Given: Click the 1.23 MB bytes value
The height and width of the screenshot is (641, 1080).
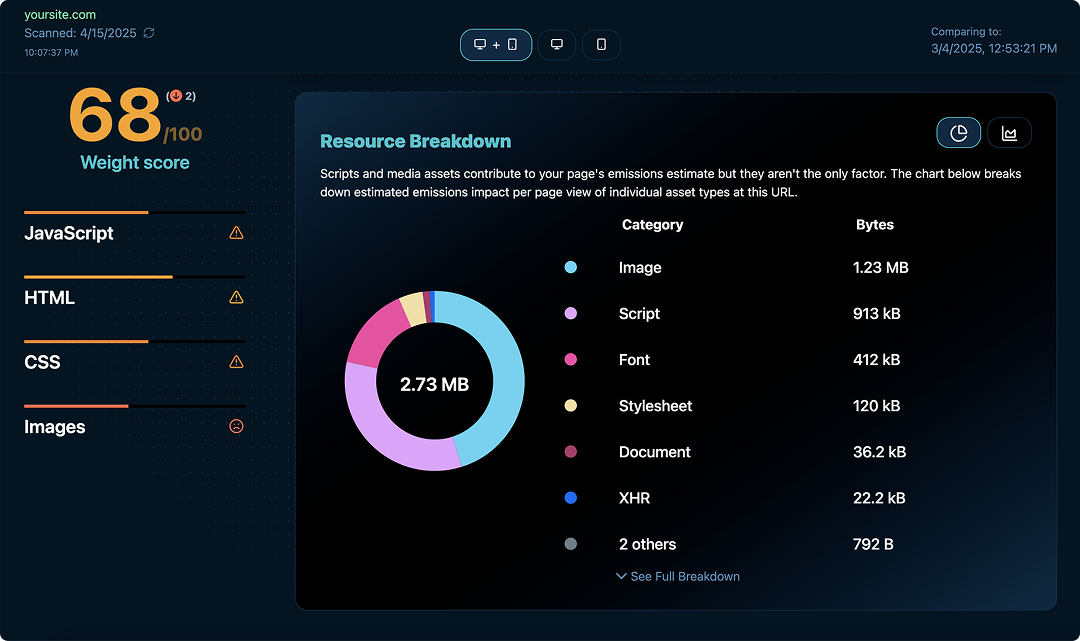Looking at the screenshot, I should (881, 267).
